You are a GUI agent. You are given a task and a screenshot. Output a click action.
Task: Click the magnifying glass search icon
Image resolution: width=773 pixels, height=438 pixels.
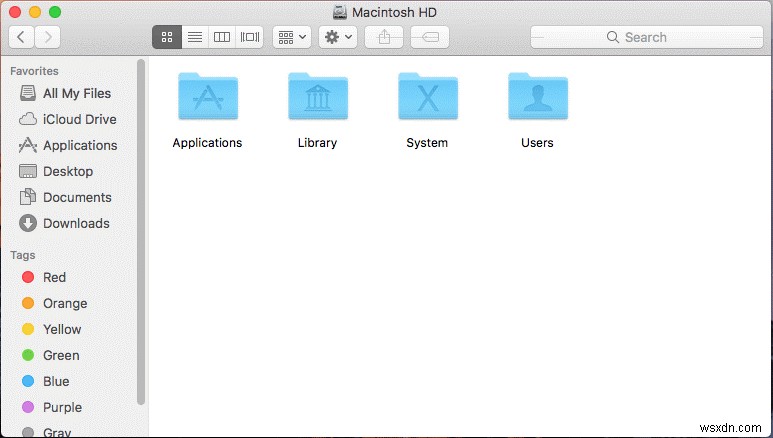click(613, 37)
